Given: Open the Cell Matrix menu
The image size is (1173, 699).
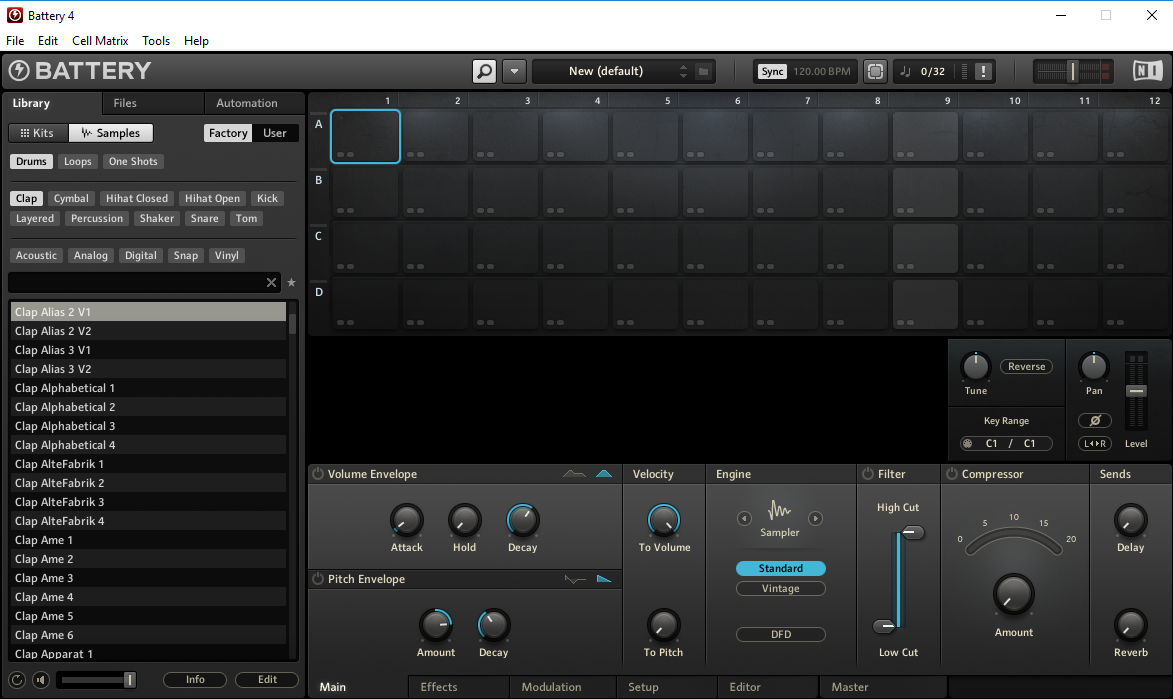Looking at the screenshot, I should [x=100, y=41].
